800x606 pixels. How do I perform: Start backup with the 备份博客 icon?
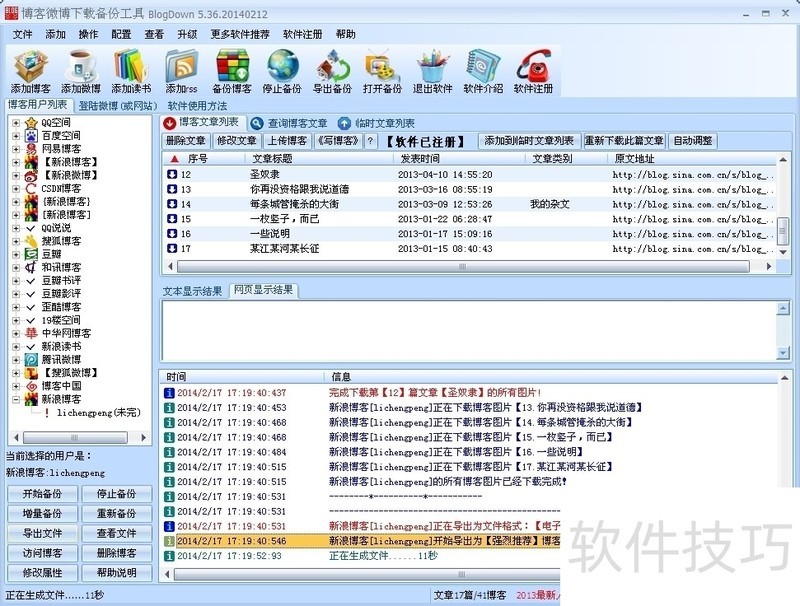pyautogui.click(x=232, y=71)
